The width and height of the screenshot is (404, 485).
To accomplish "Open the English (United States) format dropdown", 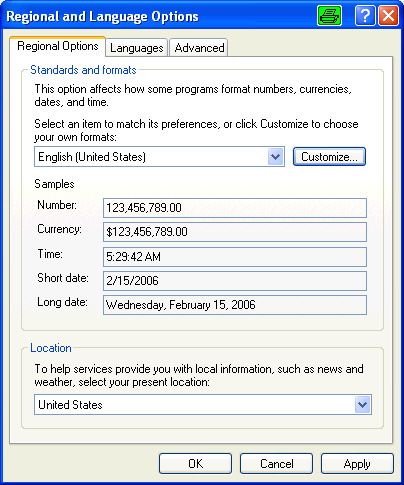I will 159,157.
